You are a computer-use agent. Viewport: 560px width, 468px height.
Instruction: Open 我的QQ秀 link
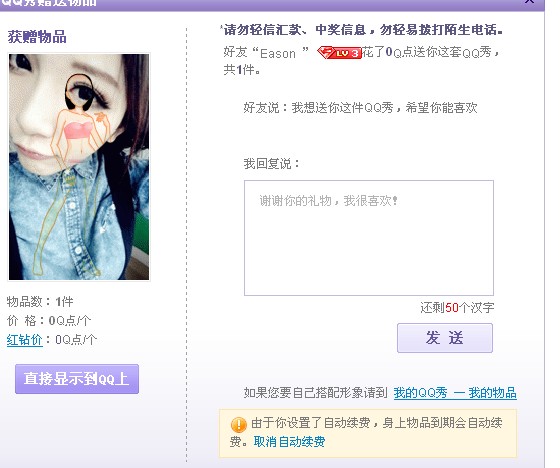pos(420,393)
